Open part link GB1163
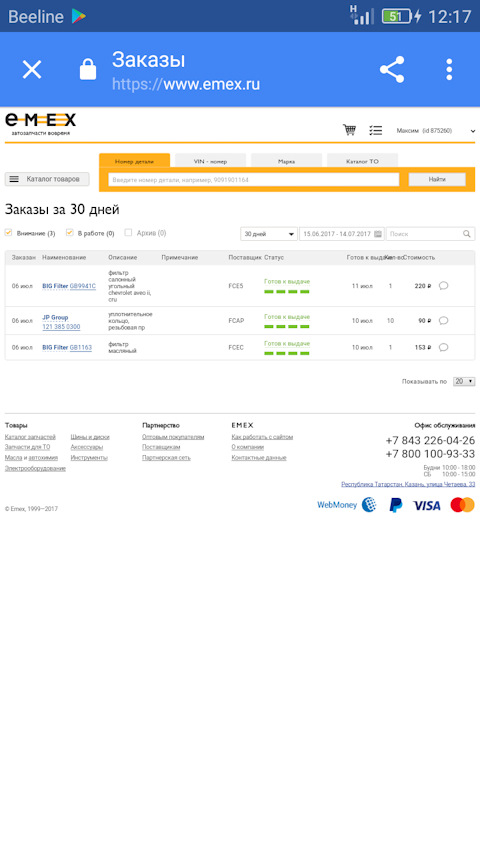The height and width of the screenshot is (854, 480). pos(81,347)
